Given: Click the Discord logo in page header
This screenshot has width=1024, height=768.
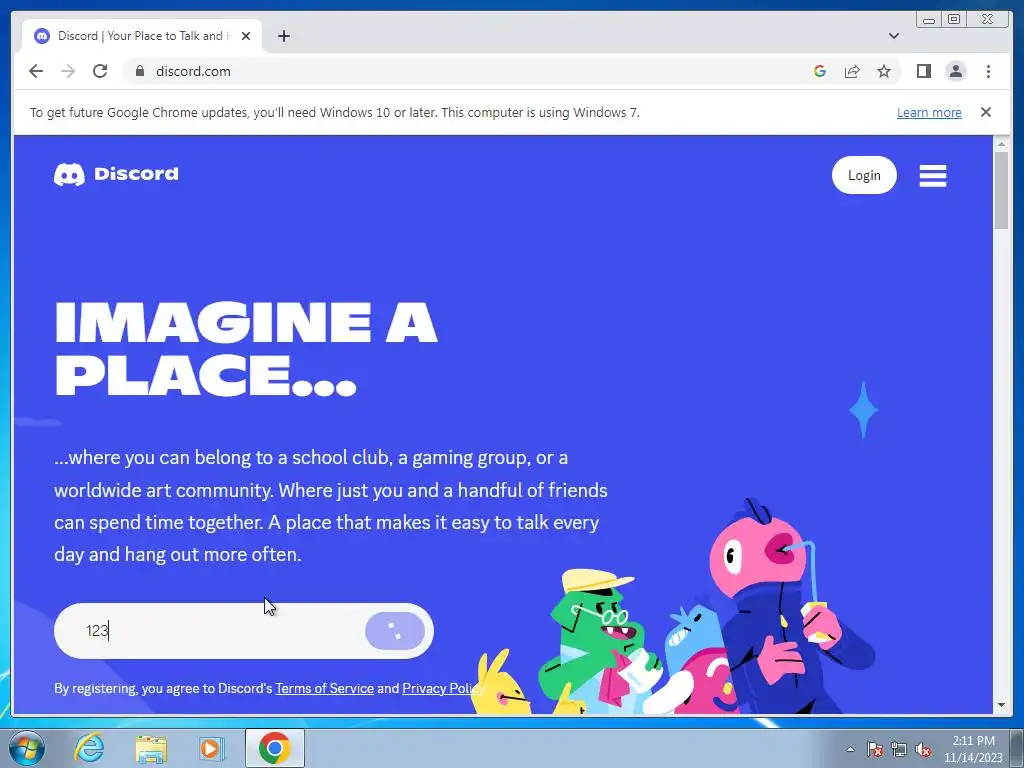Looking at the screenshot, I should [116, 174].
